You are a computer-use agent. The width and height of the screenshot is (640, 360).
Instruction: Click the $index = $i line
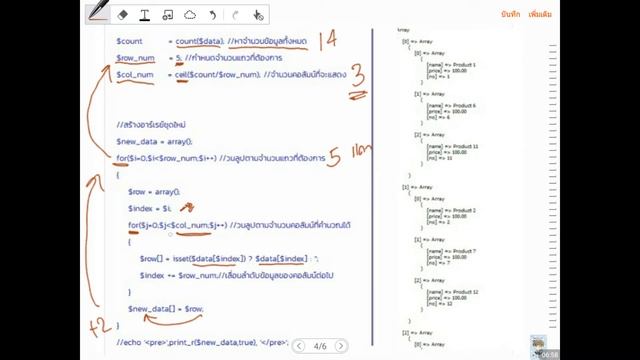click(x=149, y=209)
